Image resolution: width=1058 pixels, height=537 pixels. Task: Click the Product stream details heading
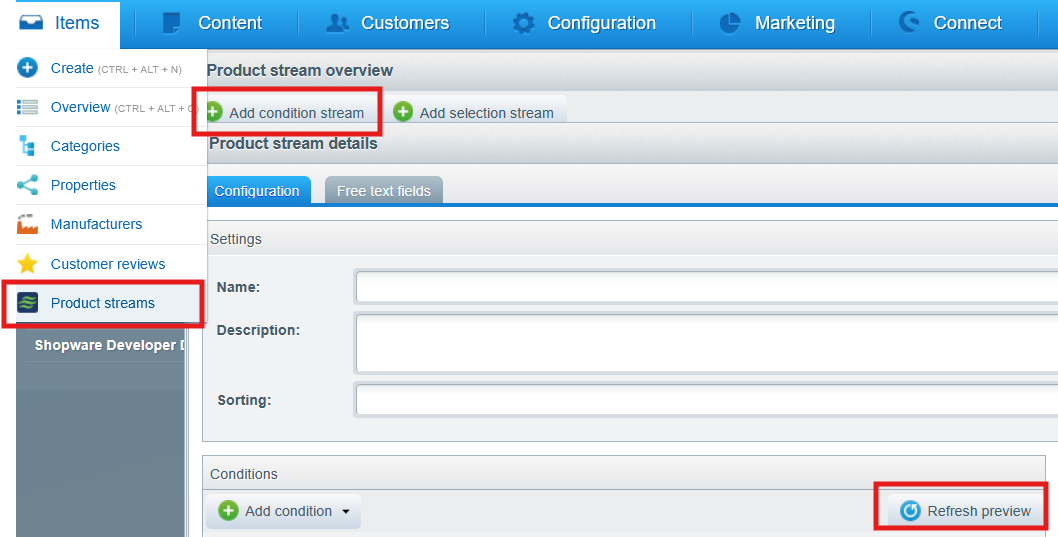pyautogui.click(x=293, y=143)
